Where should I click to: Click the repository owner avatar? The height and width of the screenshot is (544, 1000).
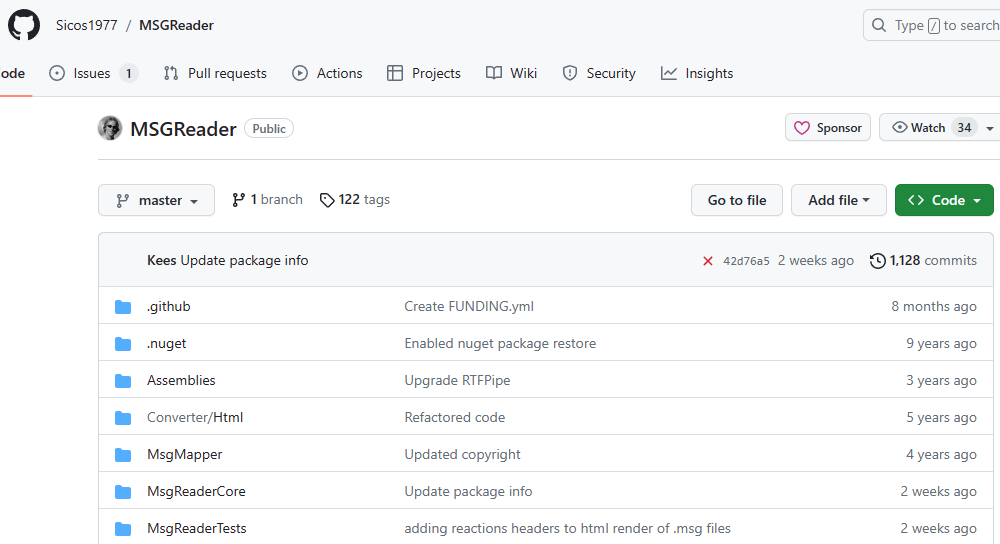click(110, 128)
